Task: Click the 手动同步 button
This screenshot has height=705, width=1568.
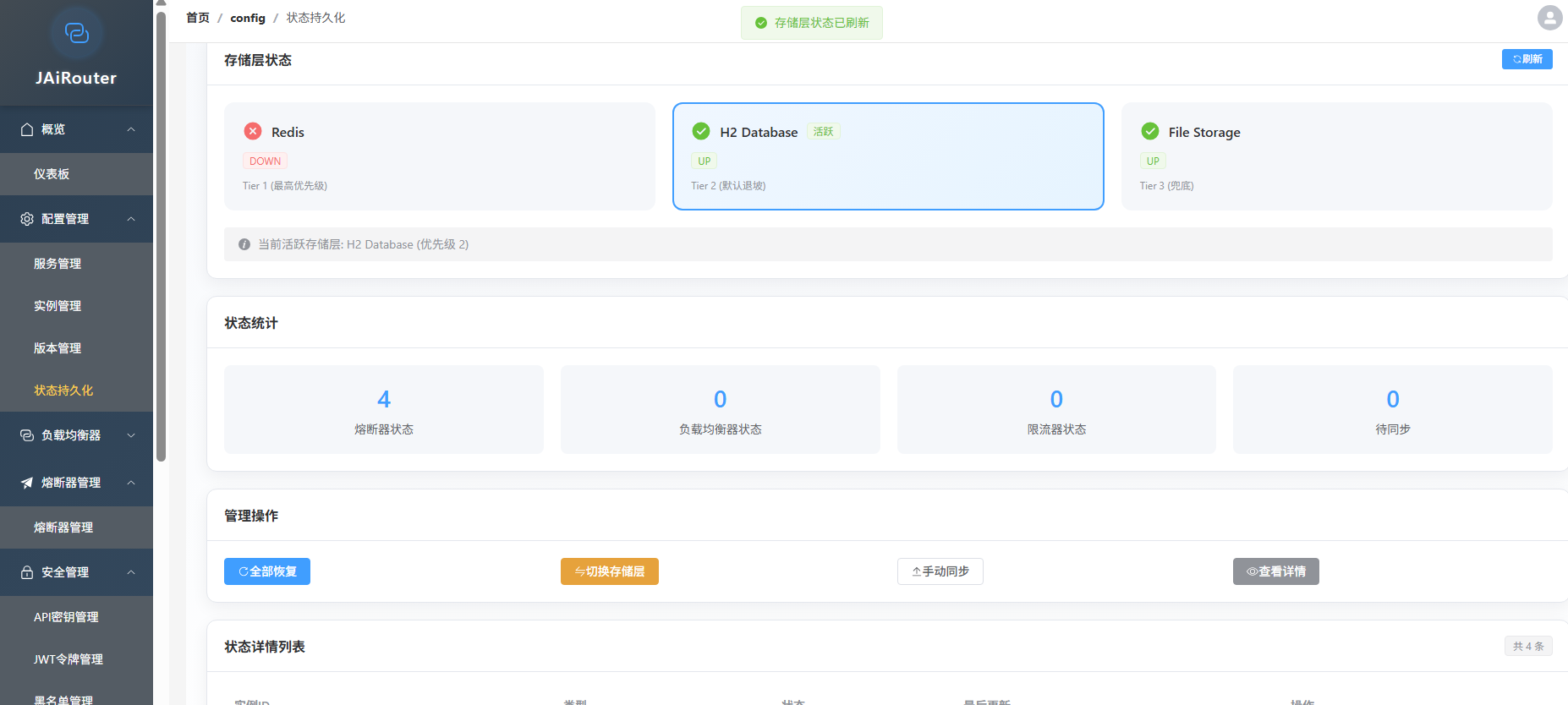Action: pos(940,571)
